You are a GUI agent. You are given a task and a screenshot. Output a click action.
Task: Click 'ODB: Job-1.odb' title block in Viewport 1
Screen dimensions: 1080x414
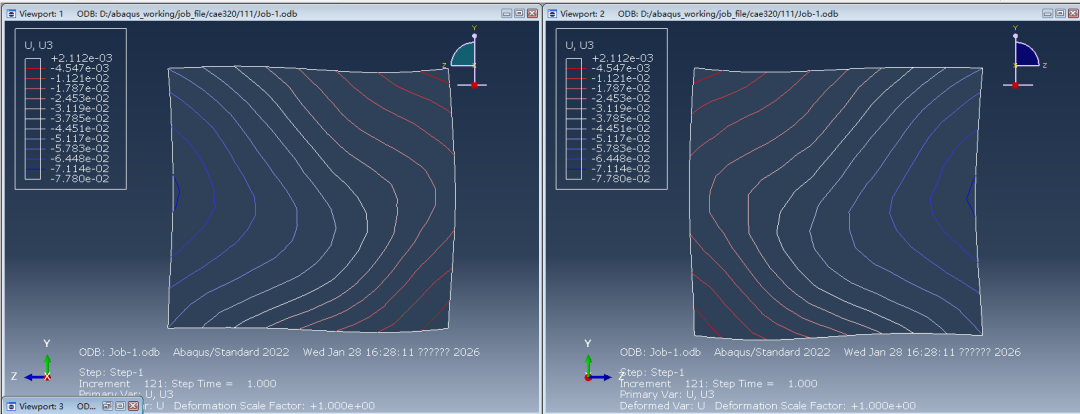(119, 352)
